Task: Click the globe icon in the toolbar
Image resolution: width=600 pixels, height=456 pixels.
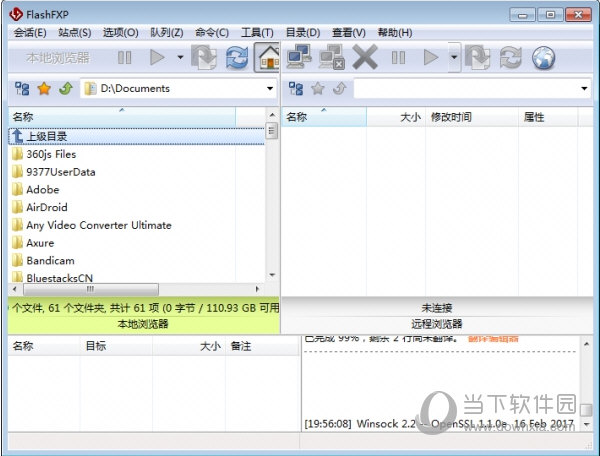Action: click(x=543, y=58)
